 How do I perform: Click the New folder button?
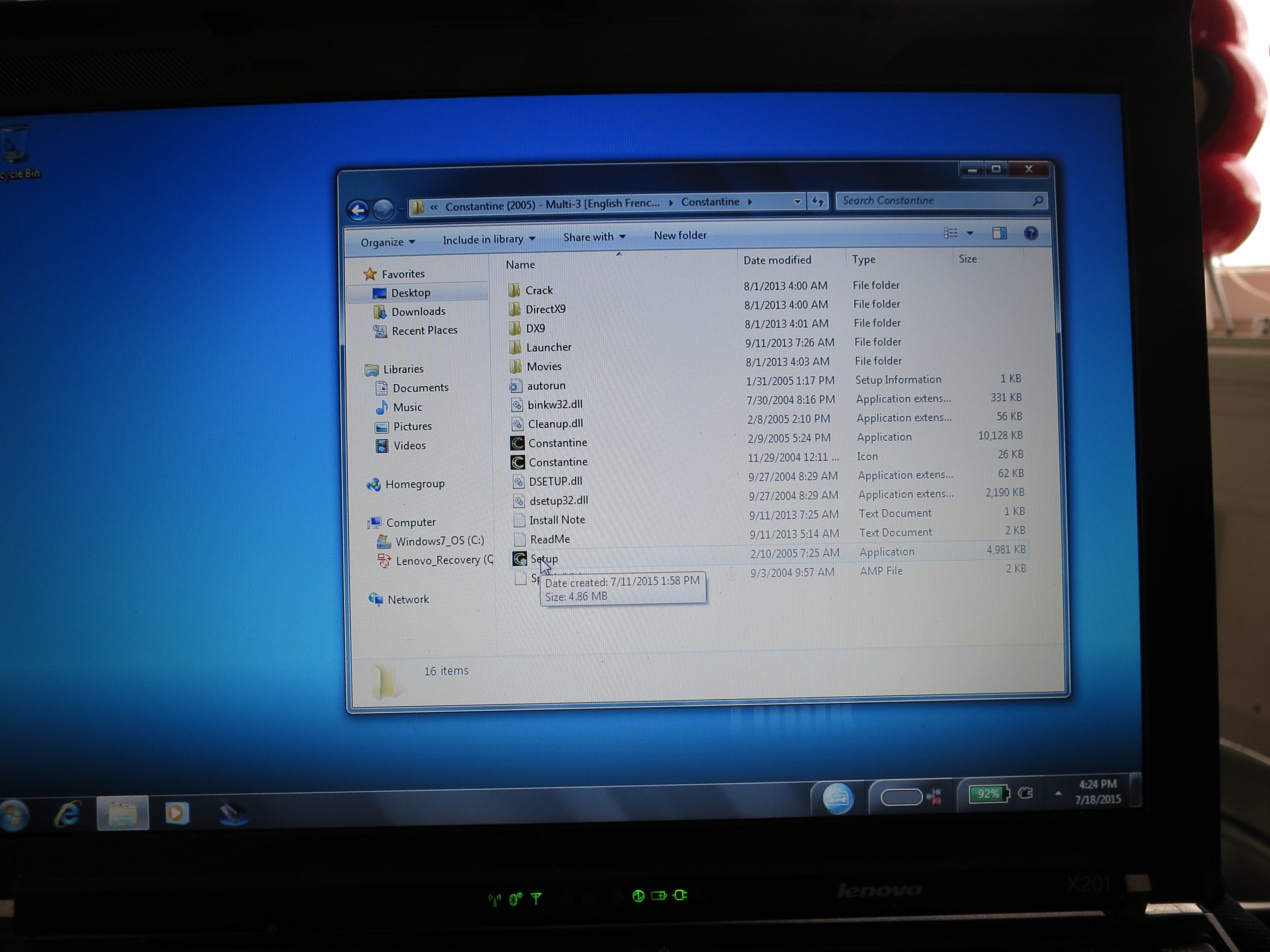pos(680,236)
